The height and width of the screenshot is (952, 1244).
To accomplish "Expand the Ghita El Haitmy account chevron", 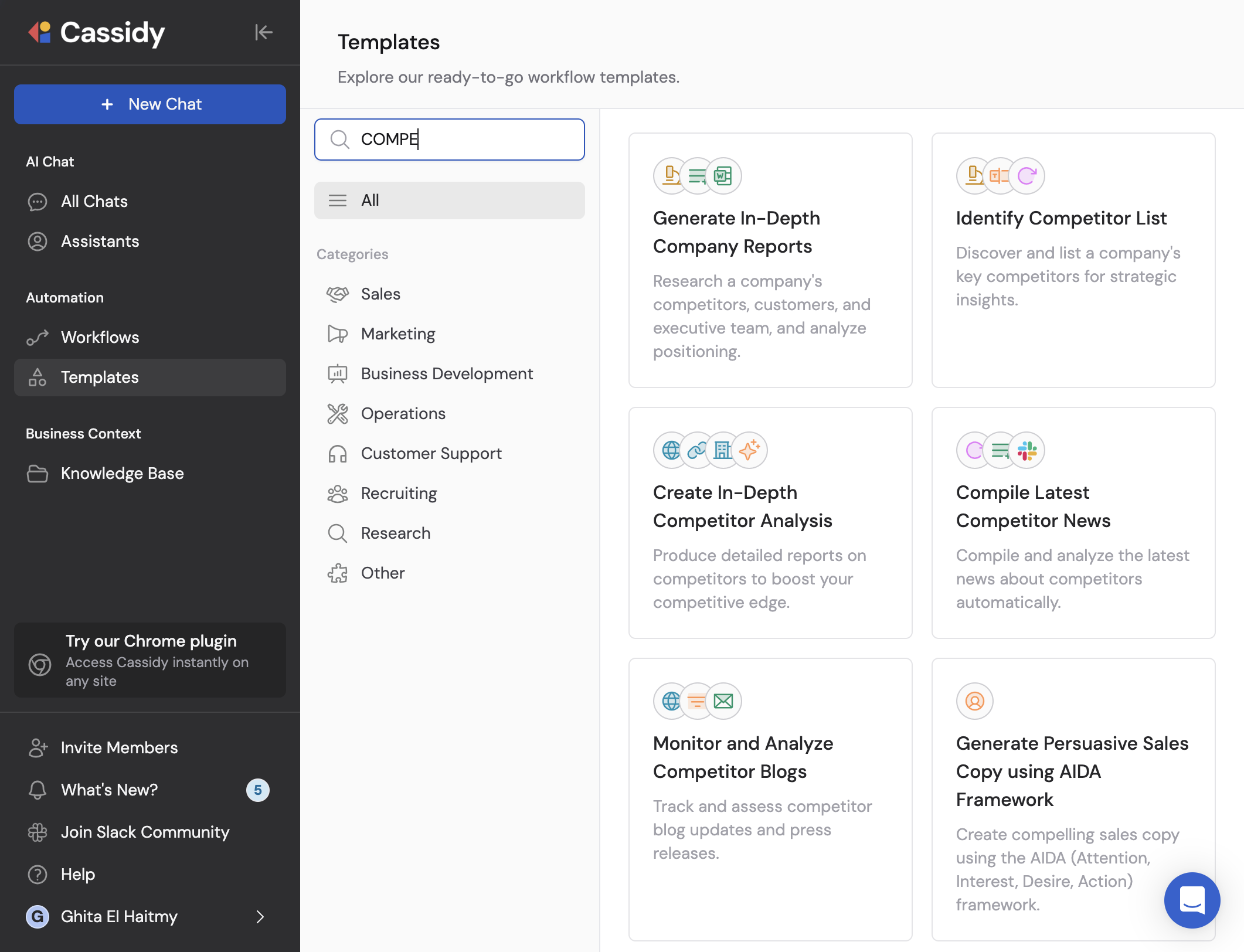I will click(260, 917).
